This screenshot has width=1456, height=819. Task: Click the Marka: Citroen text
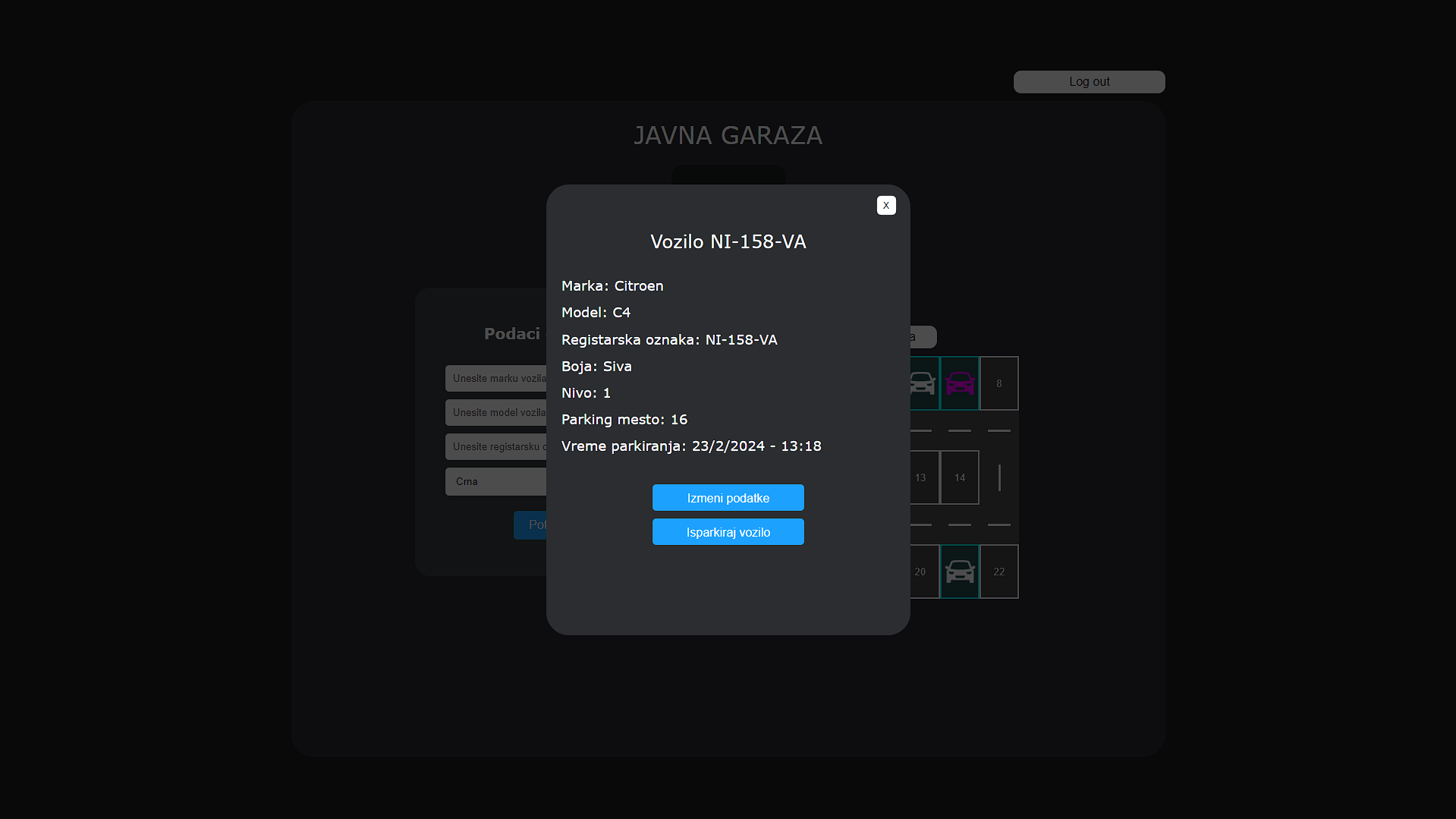coord(612,286)
